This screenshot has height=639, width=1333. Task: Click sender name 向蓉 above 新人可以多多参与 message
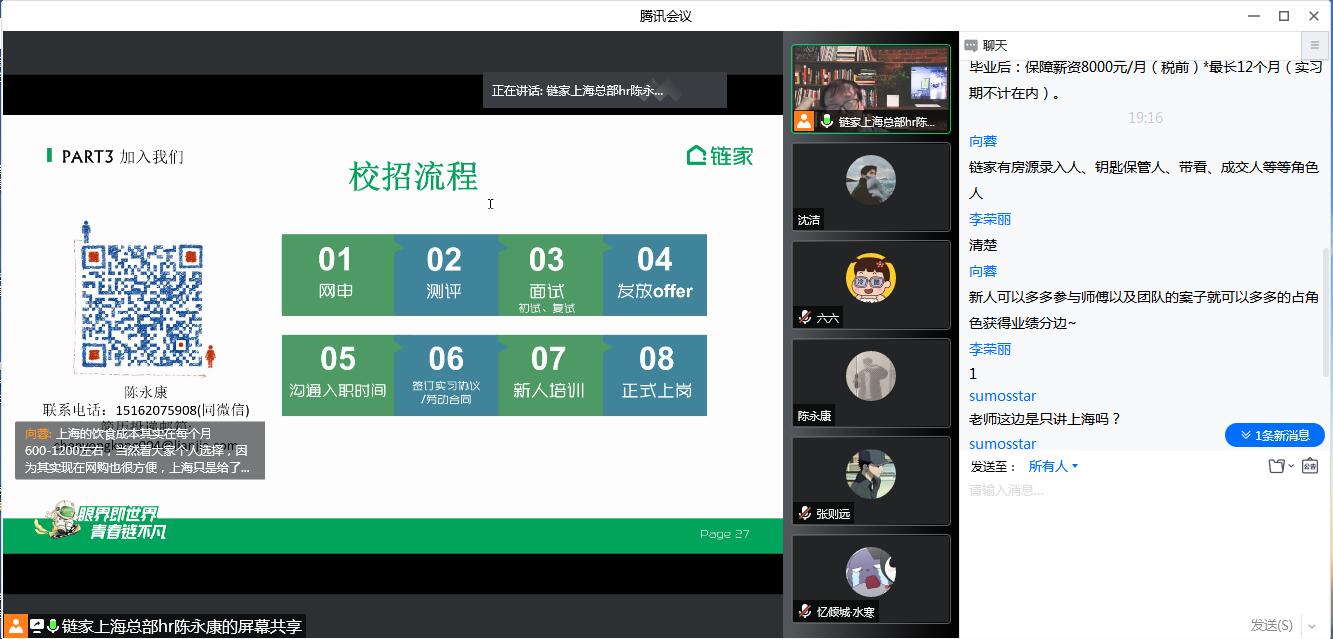pyautogui.click(x=983, y=271)
